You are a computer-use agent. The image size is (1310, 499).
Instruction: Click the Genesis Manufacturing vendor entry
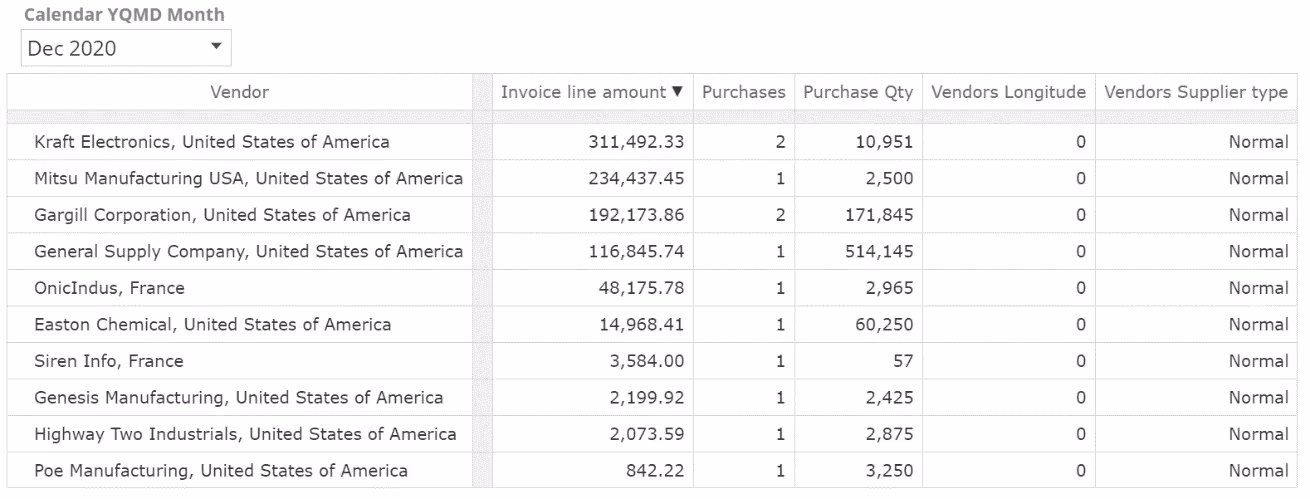[x=238, y=398]
